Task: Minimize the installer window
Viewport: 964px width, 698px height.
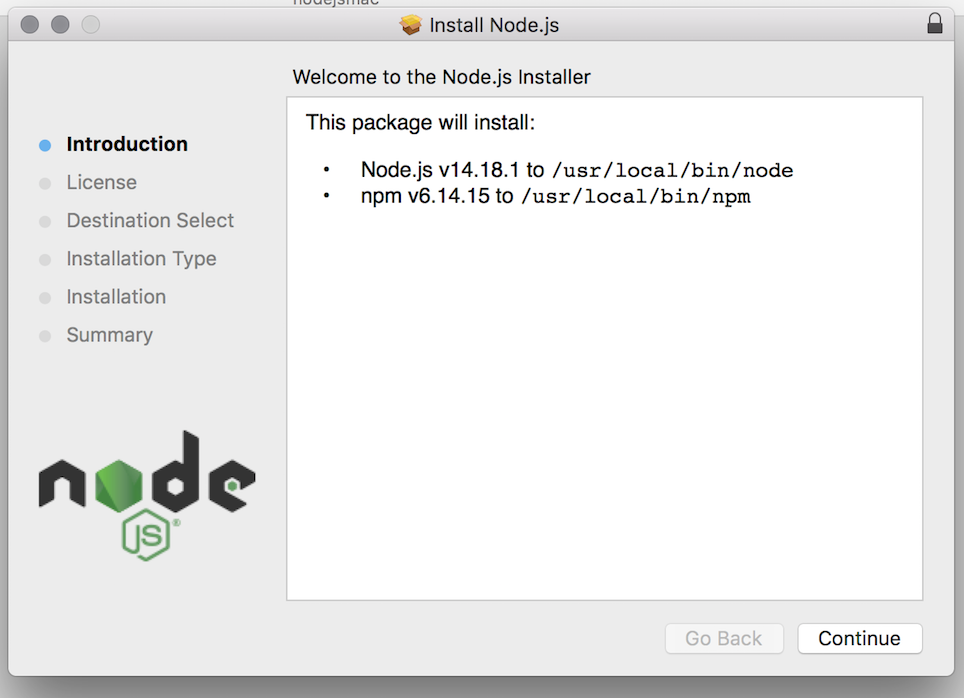Action: click(x=60, y=25)
